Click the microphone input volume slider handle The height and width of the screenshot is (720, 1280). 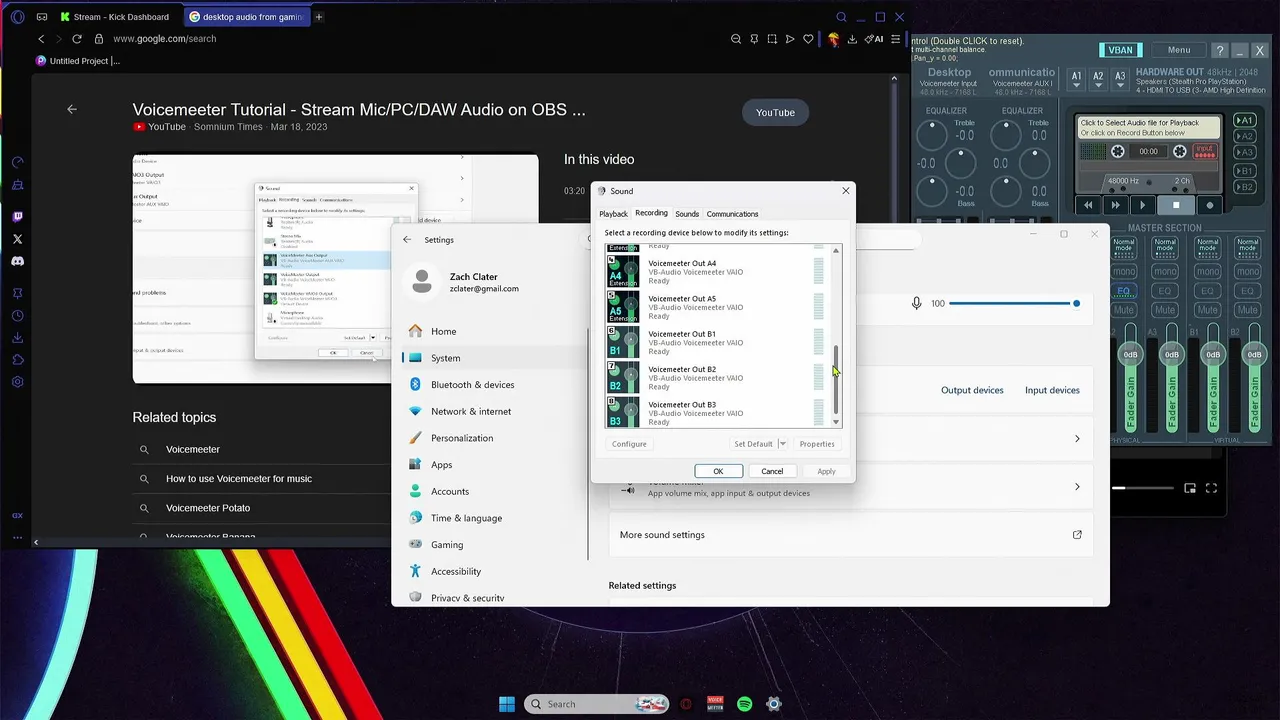tap(1076, 303)
